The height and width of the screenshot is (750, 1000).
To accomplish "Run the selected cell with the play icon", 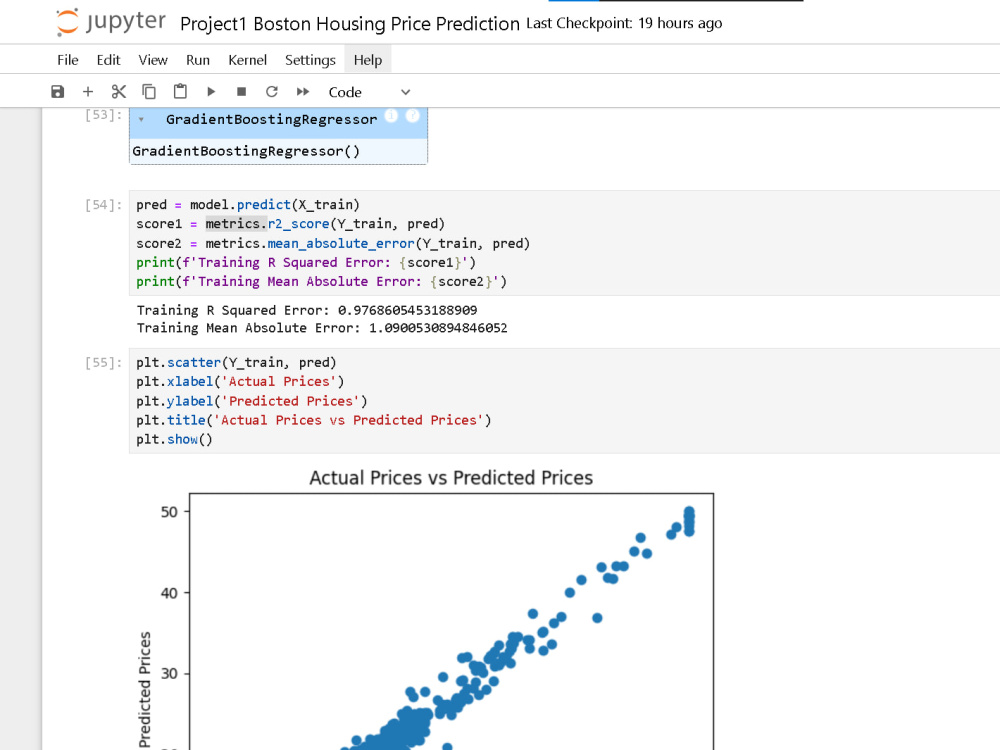I will tap(211, 92).
